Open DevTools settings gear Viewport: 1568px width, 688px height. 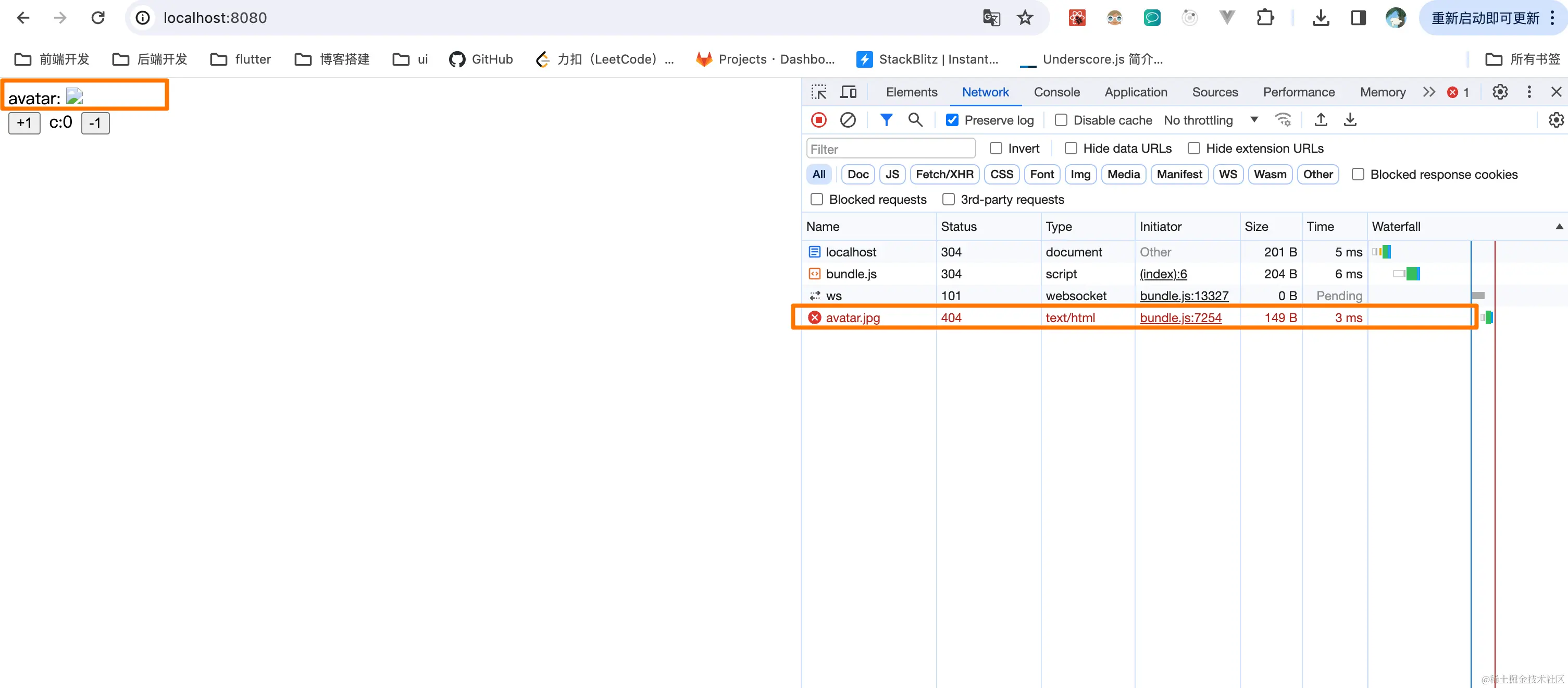coord(1500,92)
